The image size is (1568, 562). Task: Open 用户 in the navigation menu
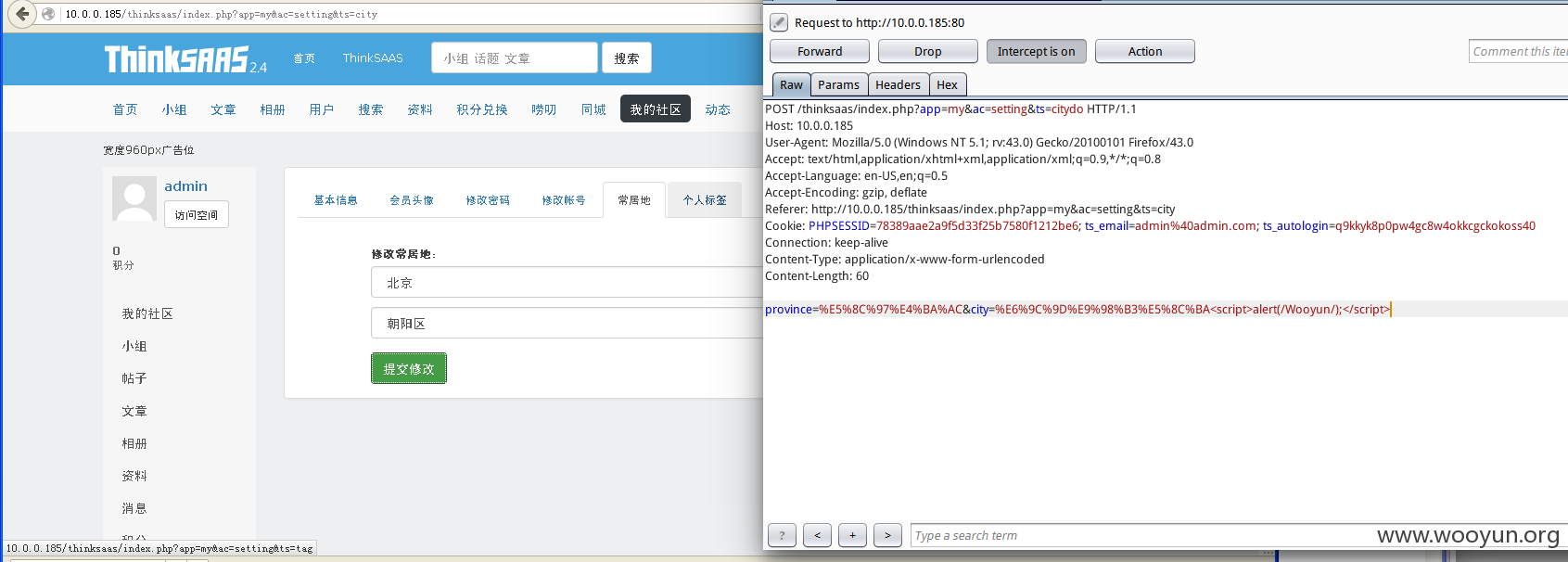click(322, 109)
